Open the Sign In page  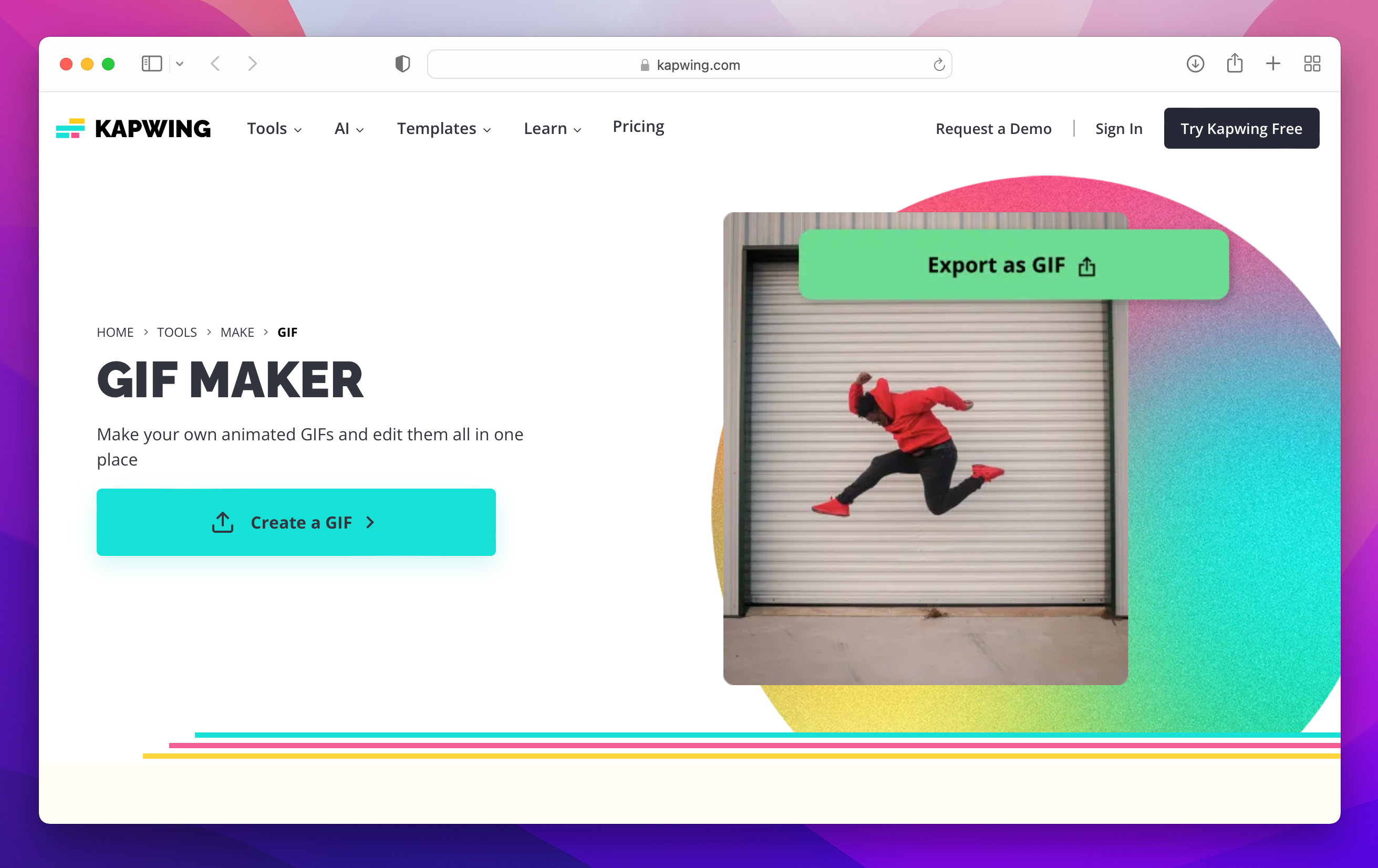pos(1119,128)
